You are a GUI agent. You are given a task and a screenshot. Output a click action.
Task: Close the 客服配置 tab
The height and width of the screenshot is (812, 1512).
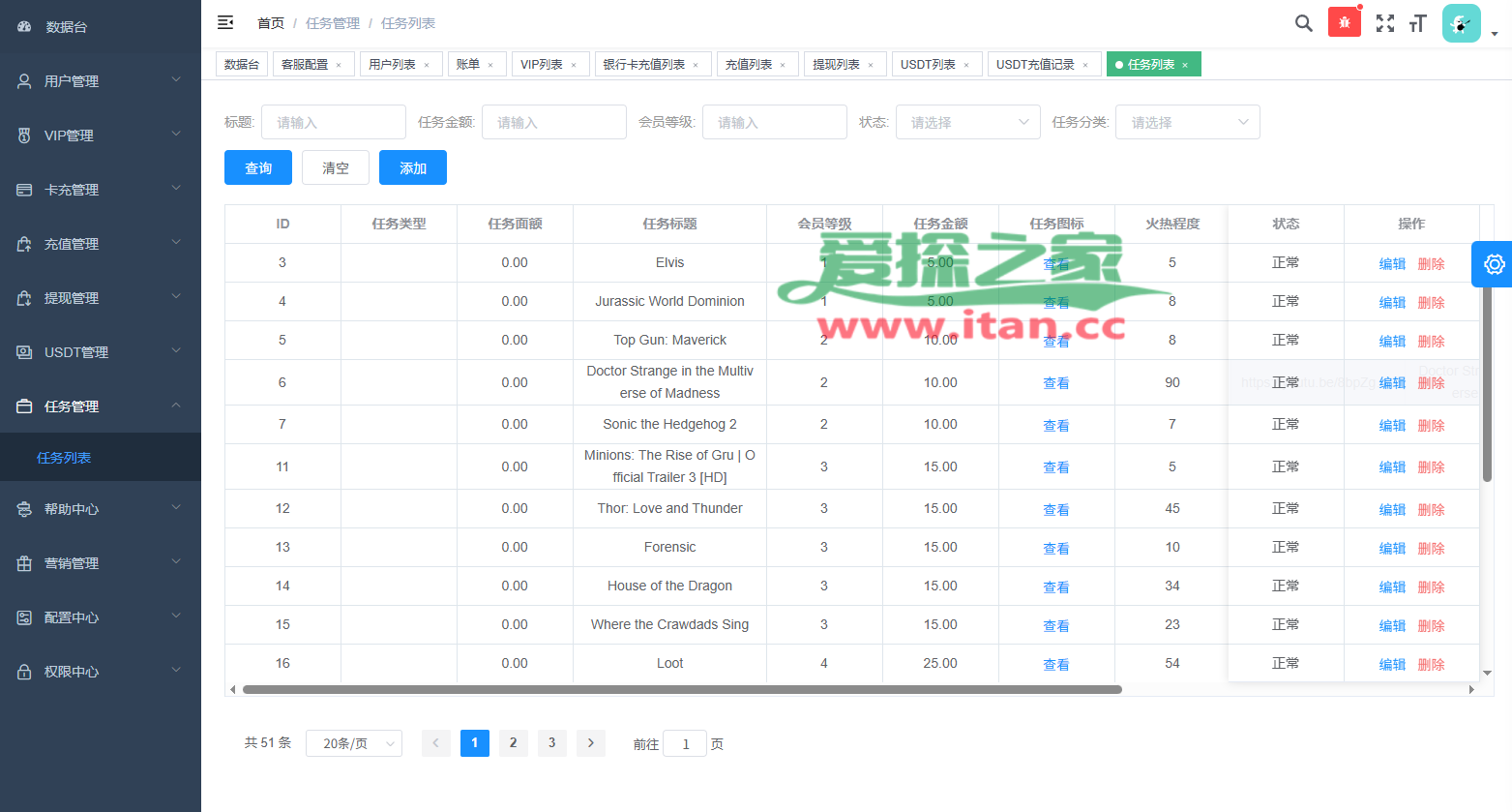(339, 66)
